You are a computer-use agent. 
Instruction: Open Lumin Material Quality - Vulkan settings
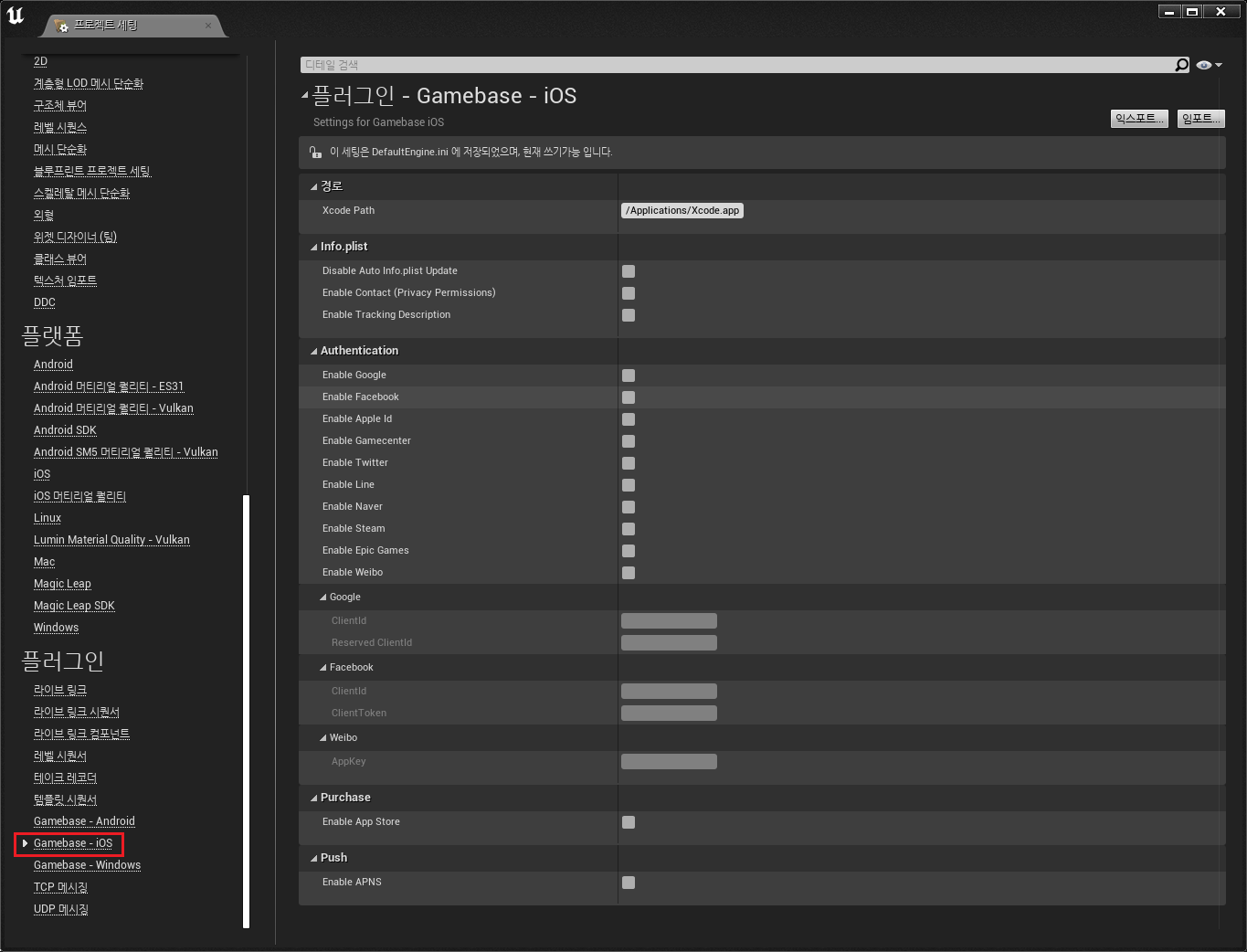click(x=111, y=540)
